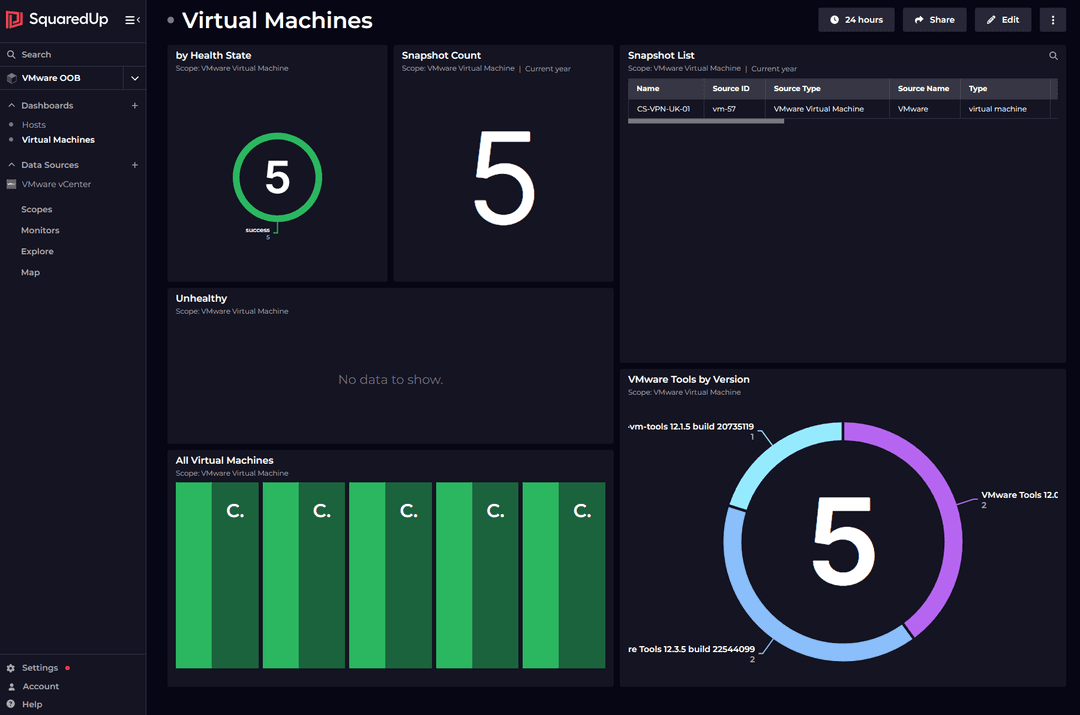
Task: Open the three-dot dashboard options menu
Action: (x=1052, y=19)
